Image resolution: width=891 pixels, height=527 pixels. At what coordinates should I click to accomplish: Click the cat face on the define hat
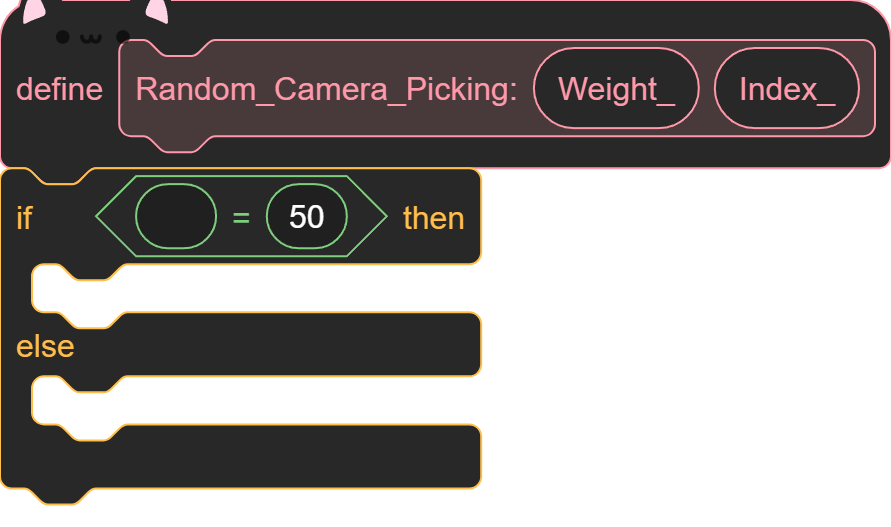pyautogui.click(x=93, y=38)
